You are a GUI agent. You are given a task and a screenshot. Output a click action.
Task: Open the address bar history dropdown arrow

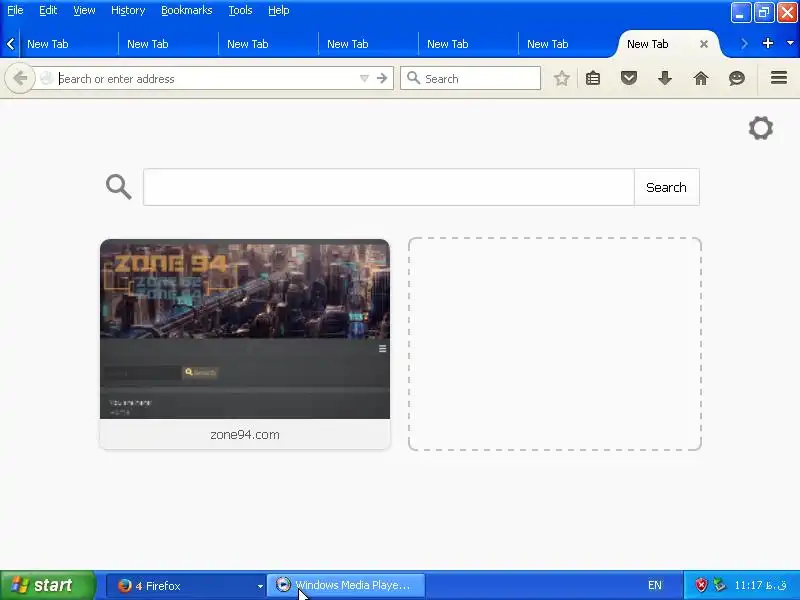(x=364, y=79)
